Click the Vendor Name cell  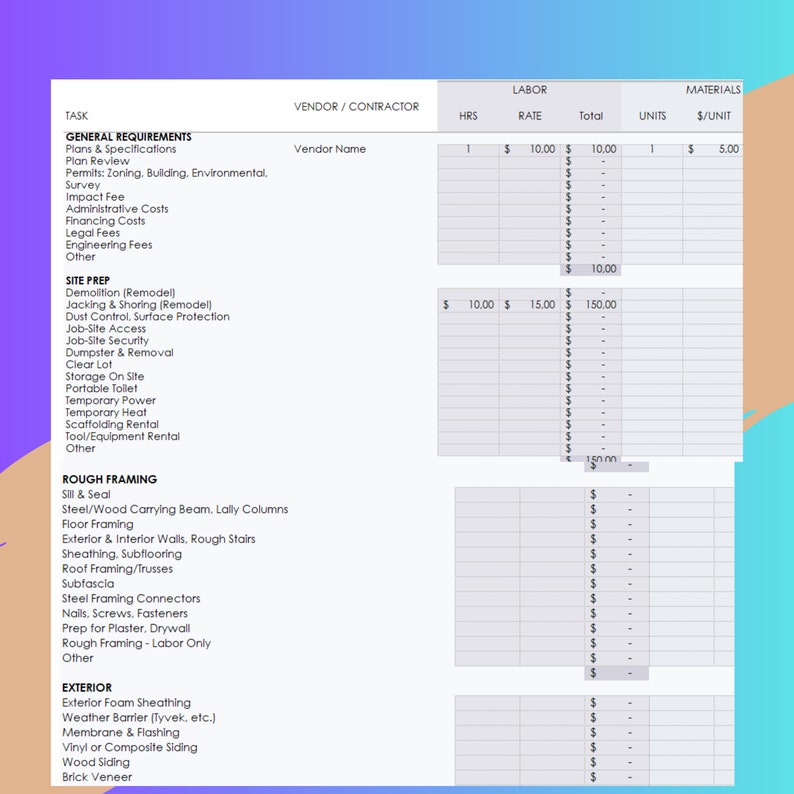(330, 149)
